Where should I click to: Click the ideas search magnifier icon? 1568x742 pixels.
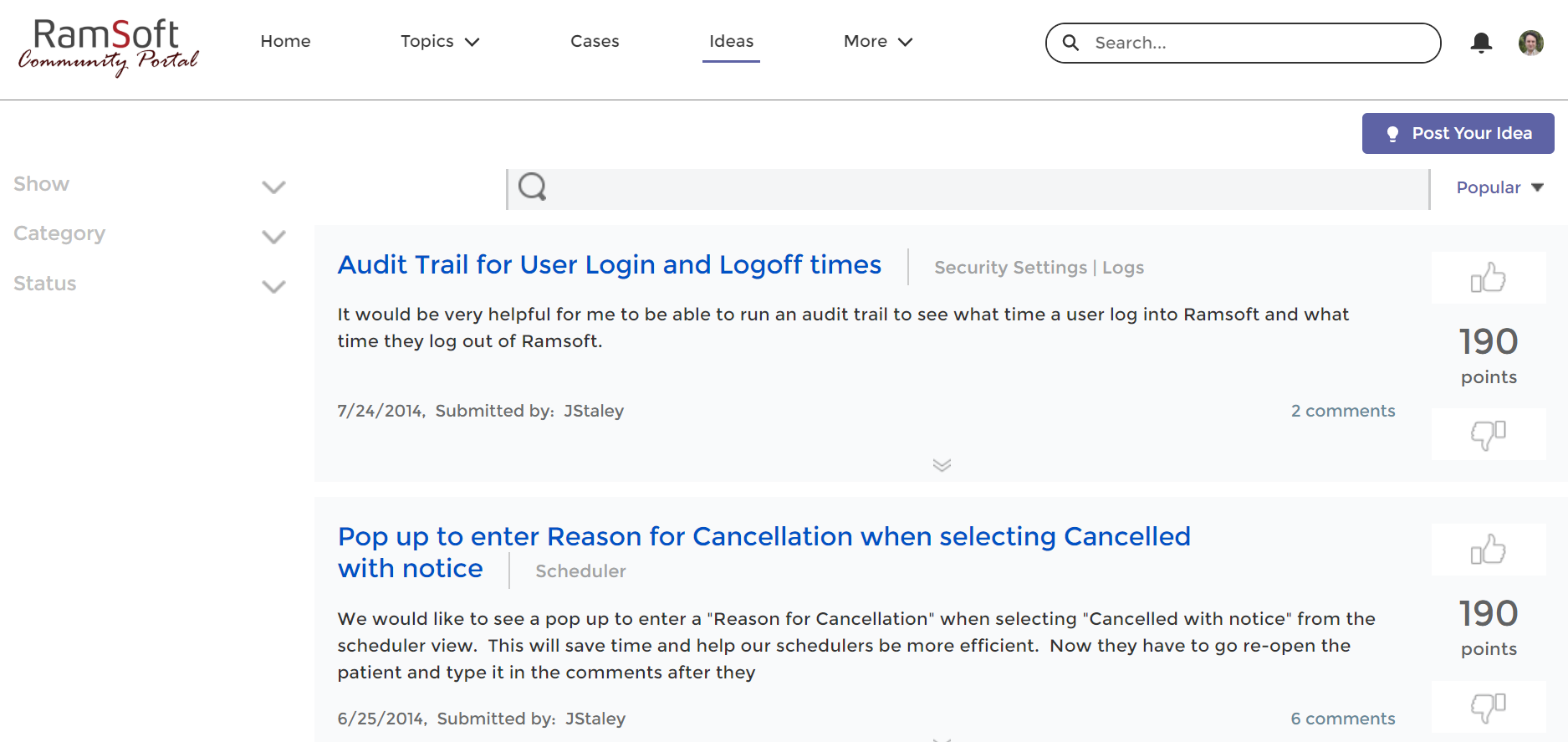point(533,187)
